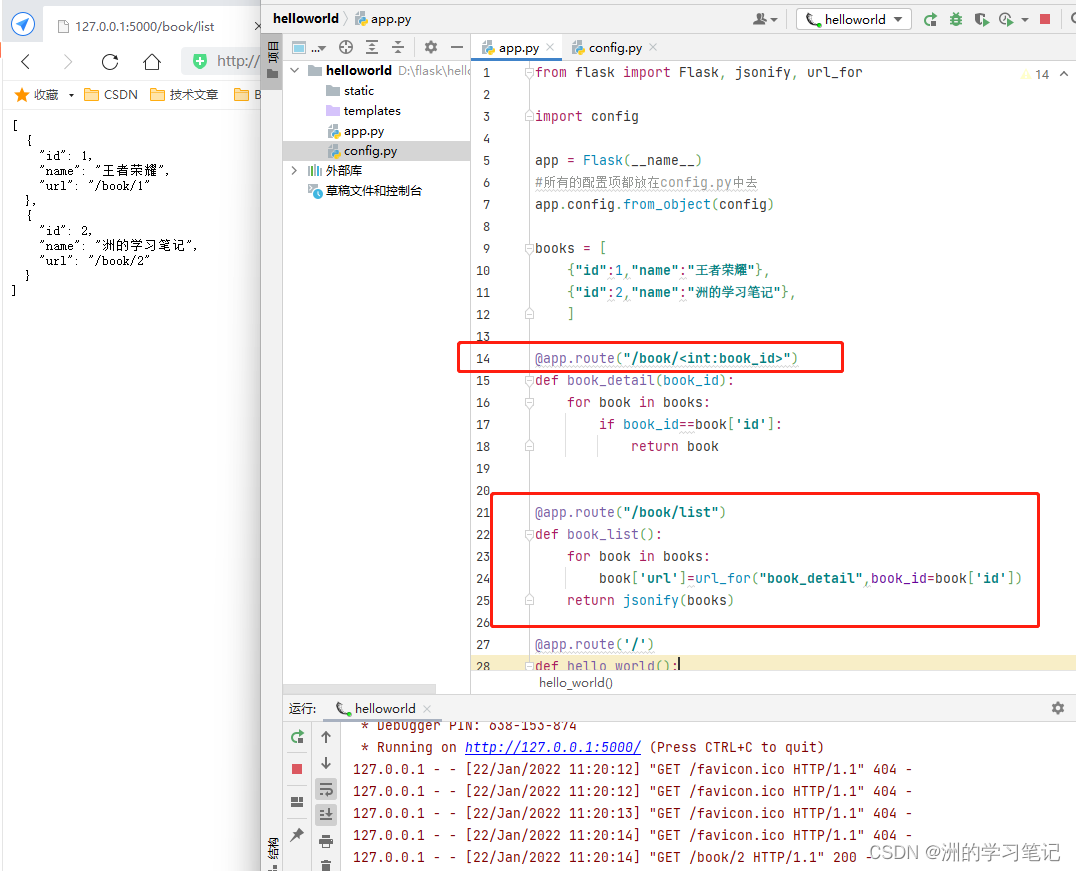Screen dimensions: 1076x871
Task: Close the config.py editor tab
Action: coord(653,47)
